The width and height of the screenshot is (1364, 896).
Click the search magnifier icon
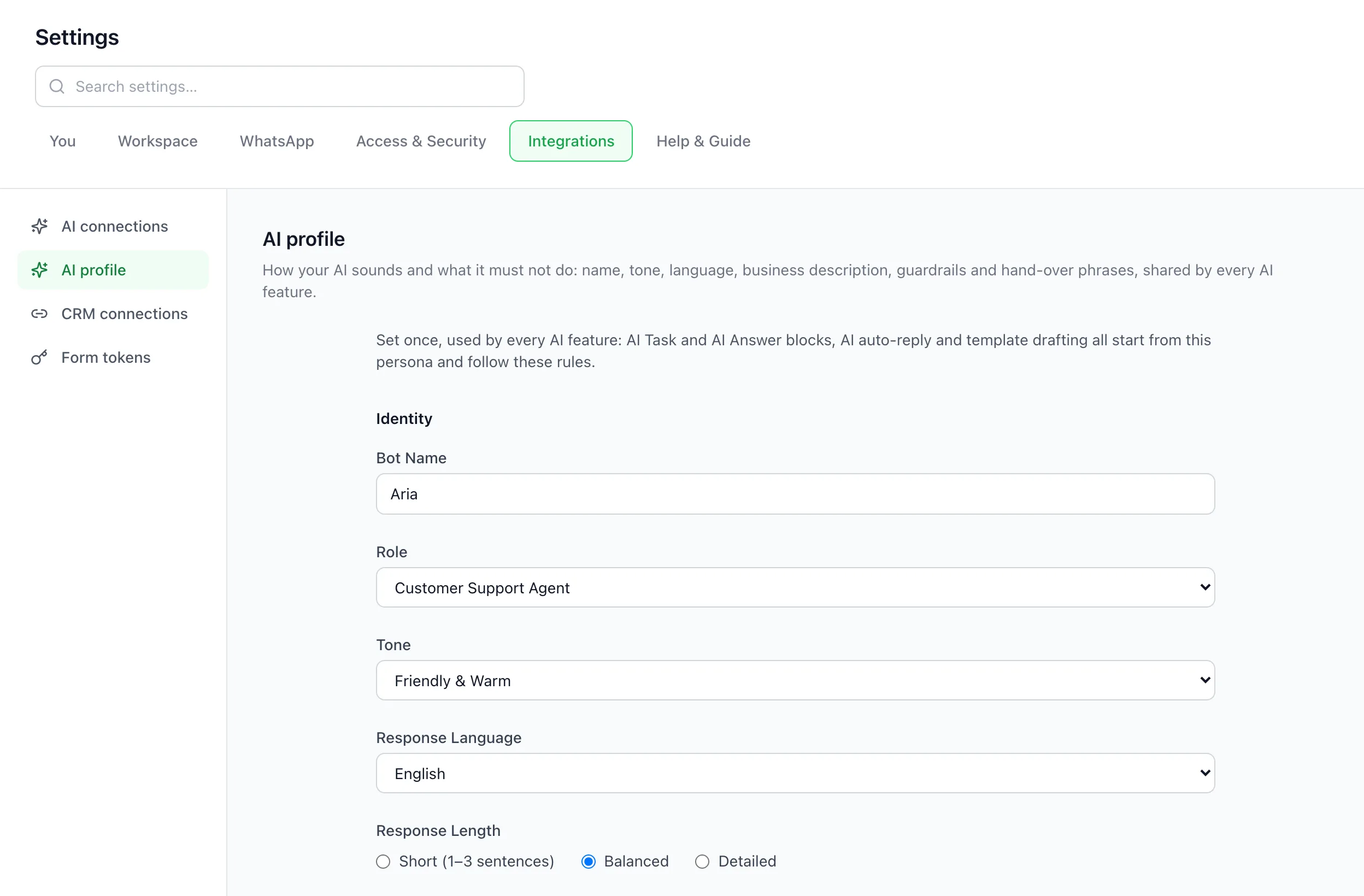pos(57,86)
